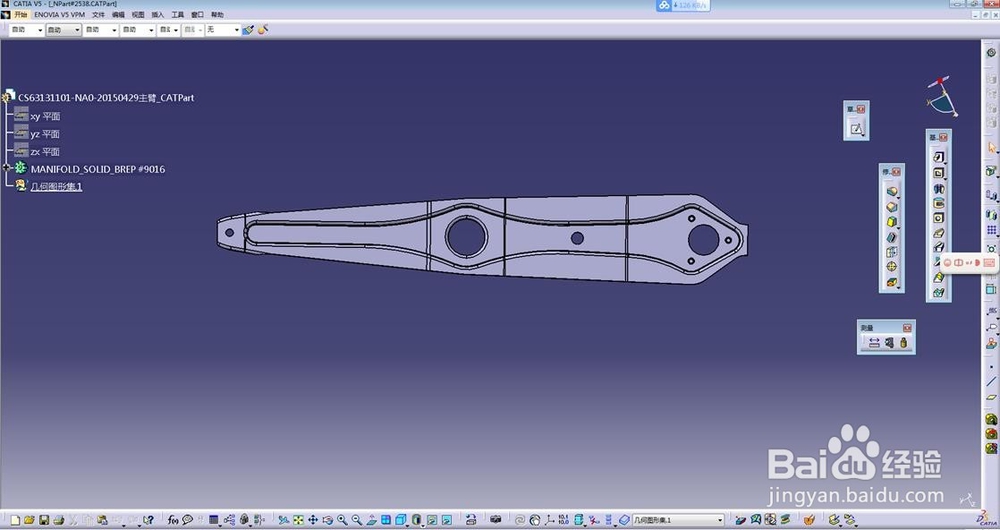
Task: Select 几何图形集.1 in the specification tree
Action: pos(56,186)
